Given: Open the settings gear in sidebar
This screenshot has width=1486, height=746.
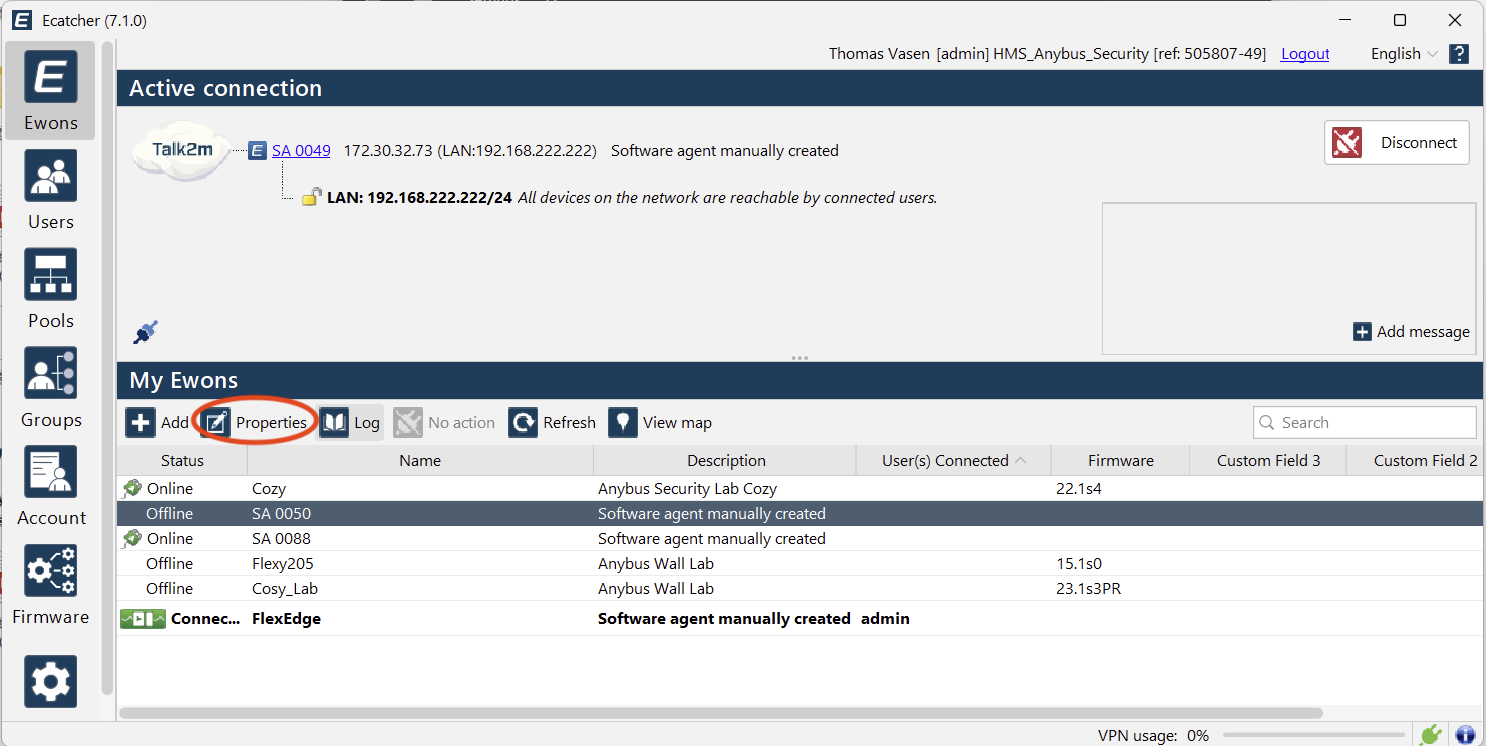Looking at the screenshot, I should tap(50, 682).
